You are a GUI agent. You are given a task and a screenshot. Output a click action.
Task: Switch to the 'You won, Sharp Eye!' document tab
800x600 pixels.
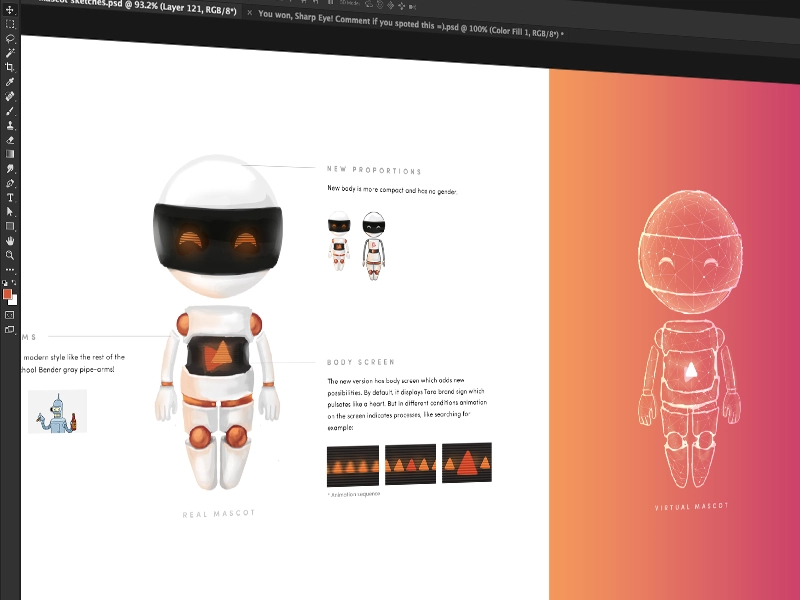click(411, 24)
